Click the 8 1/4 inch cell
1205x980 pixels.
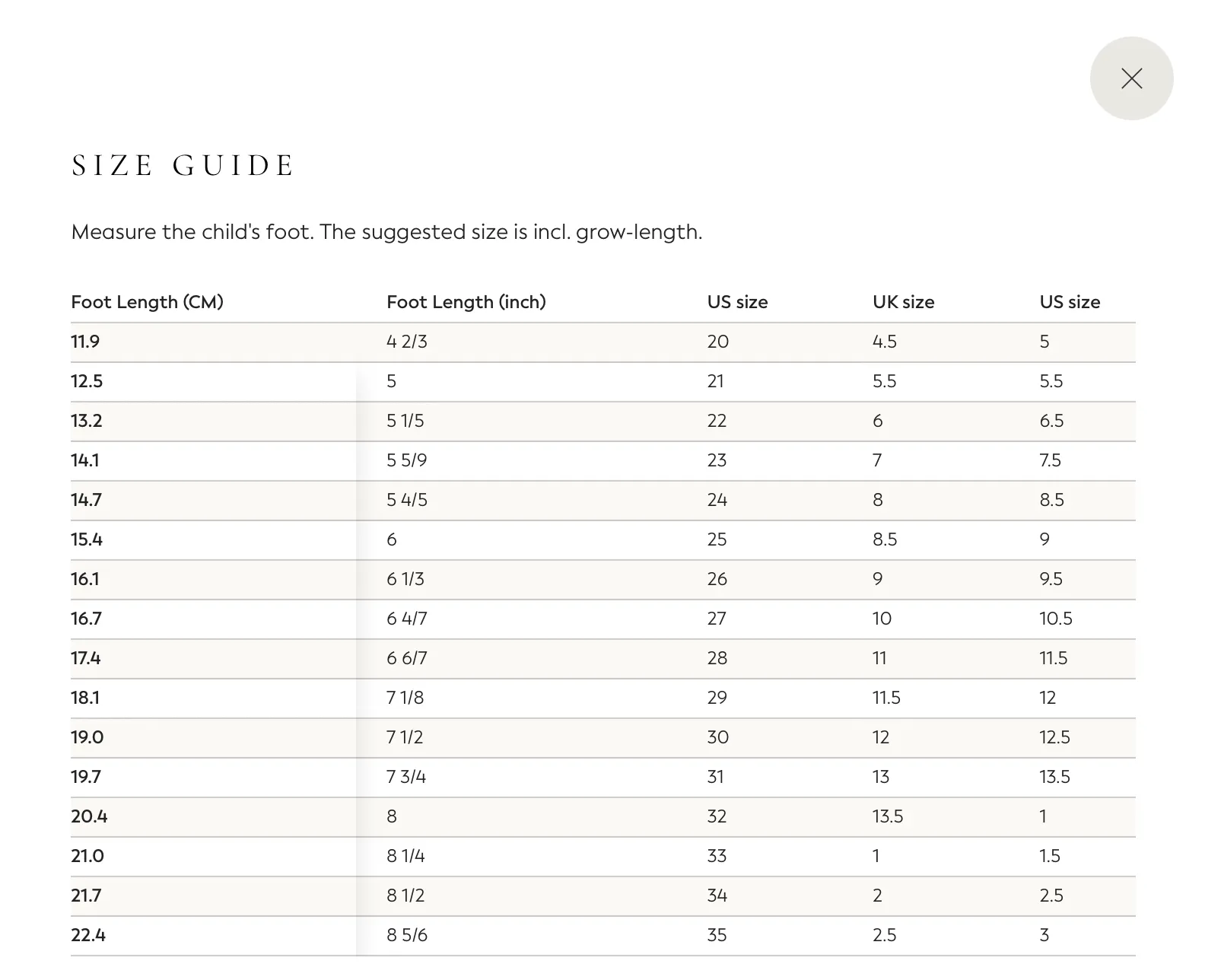(405, 856)
